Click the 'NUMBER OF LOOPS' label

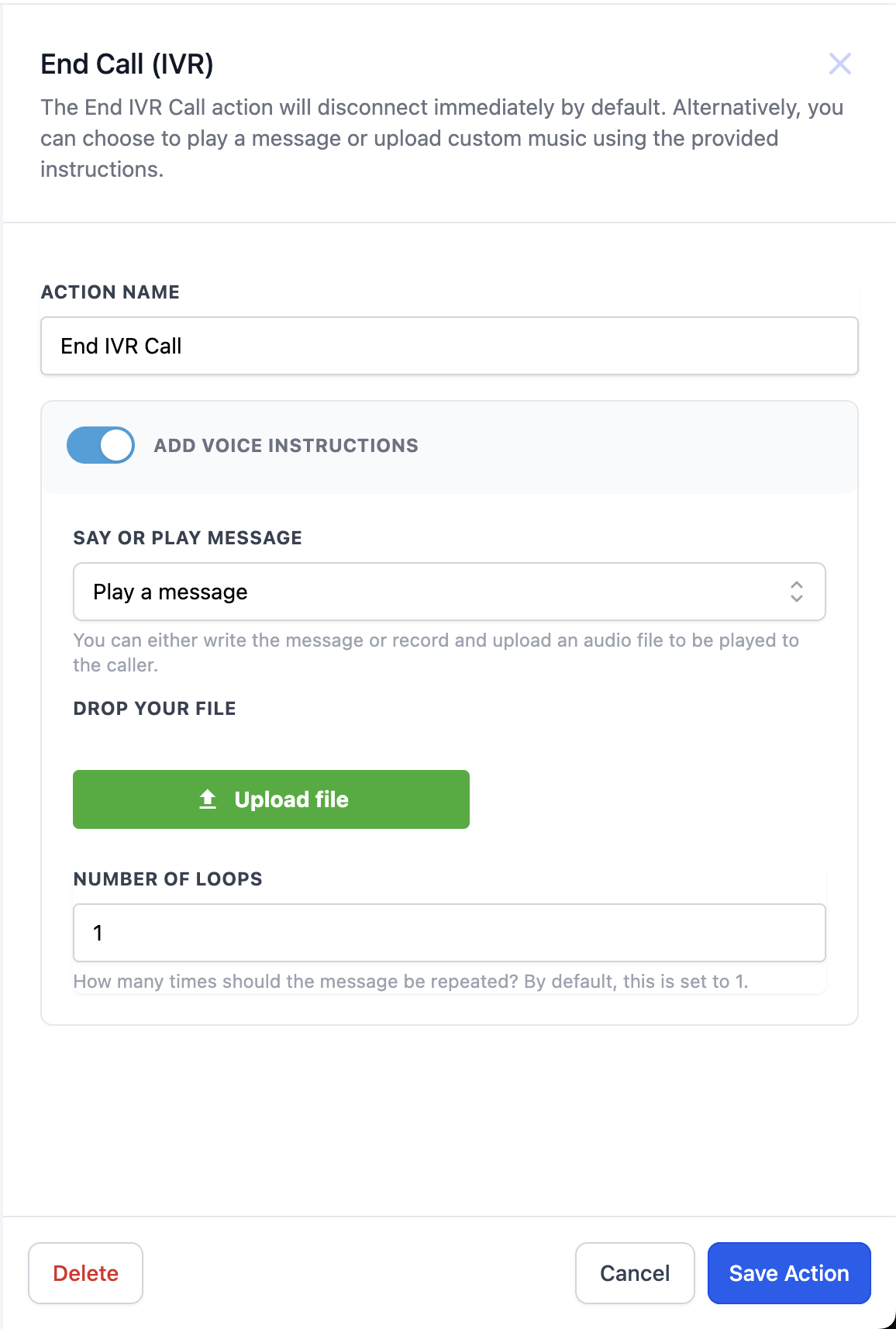[x=167, y=879]
